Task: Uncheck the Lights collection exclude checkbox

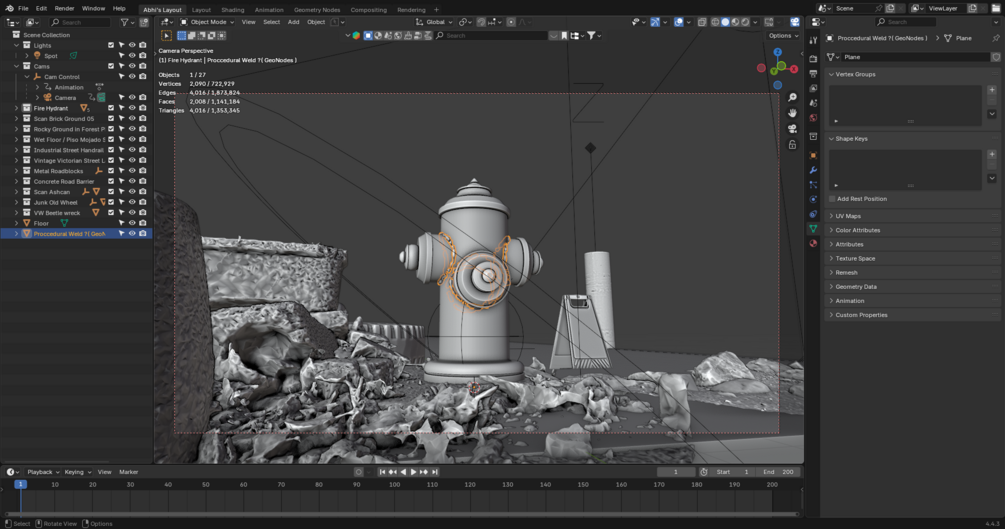Action: (111, 46)
